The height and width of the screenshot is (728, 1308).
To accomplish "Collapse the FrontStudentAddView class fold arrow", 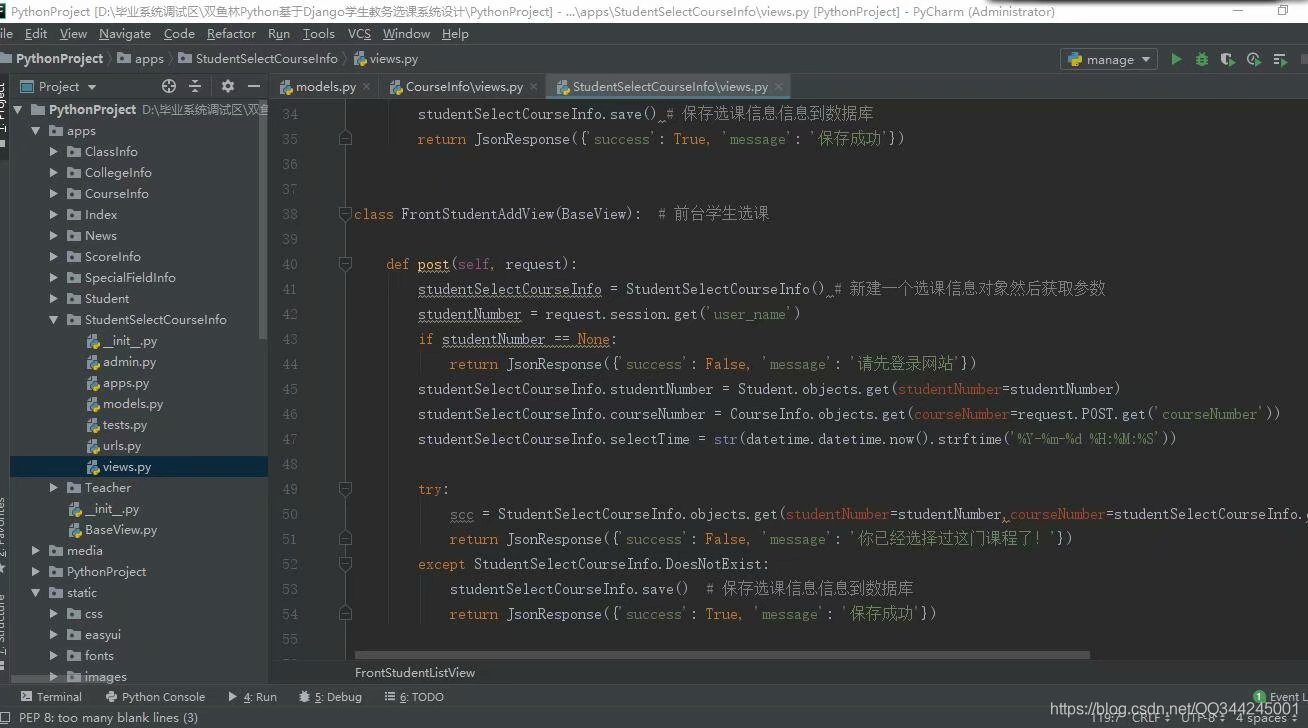I will 345,213.
